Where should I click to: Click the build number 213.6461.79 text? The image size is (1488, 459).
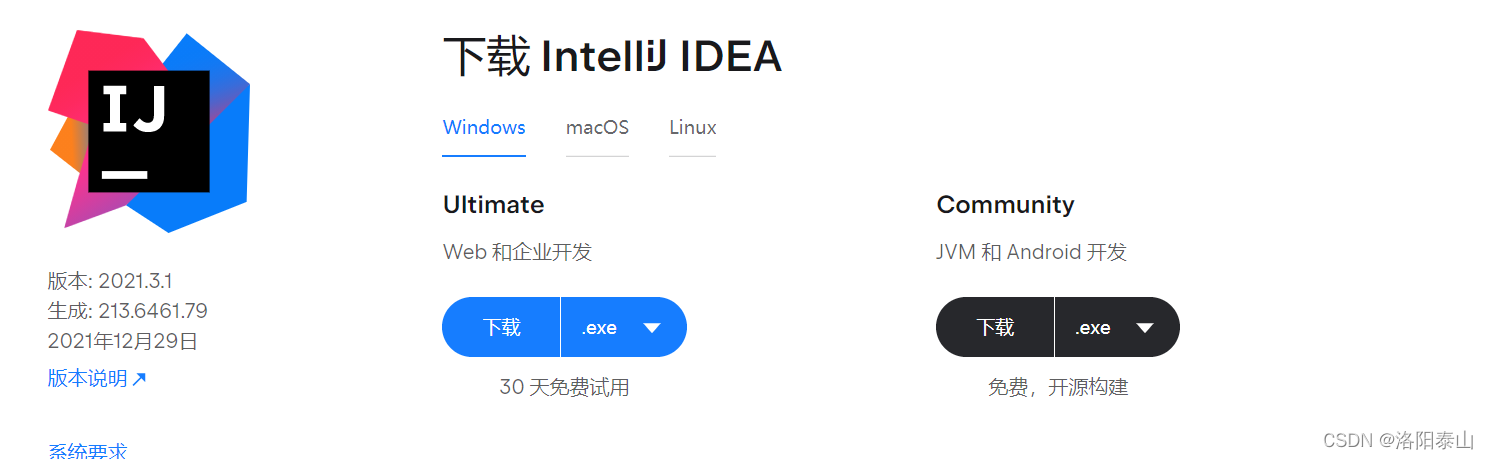153,311
